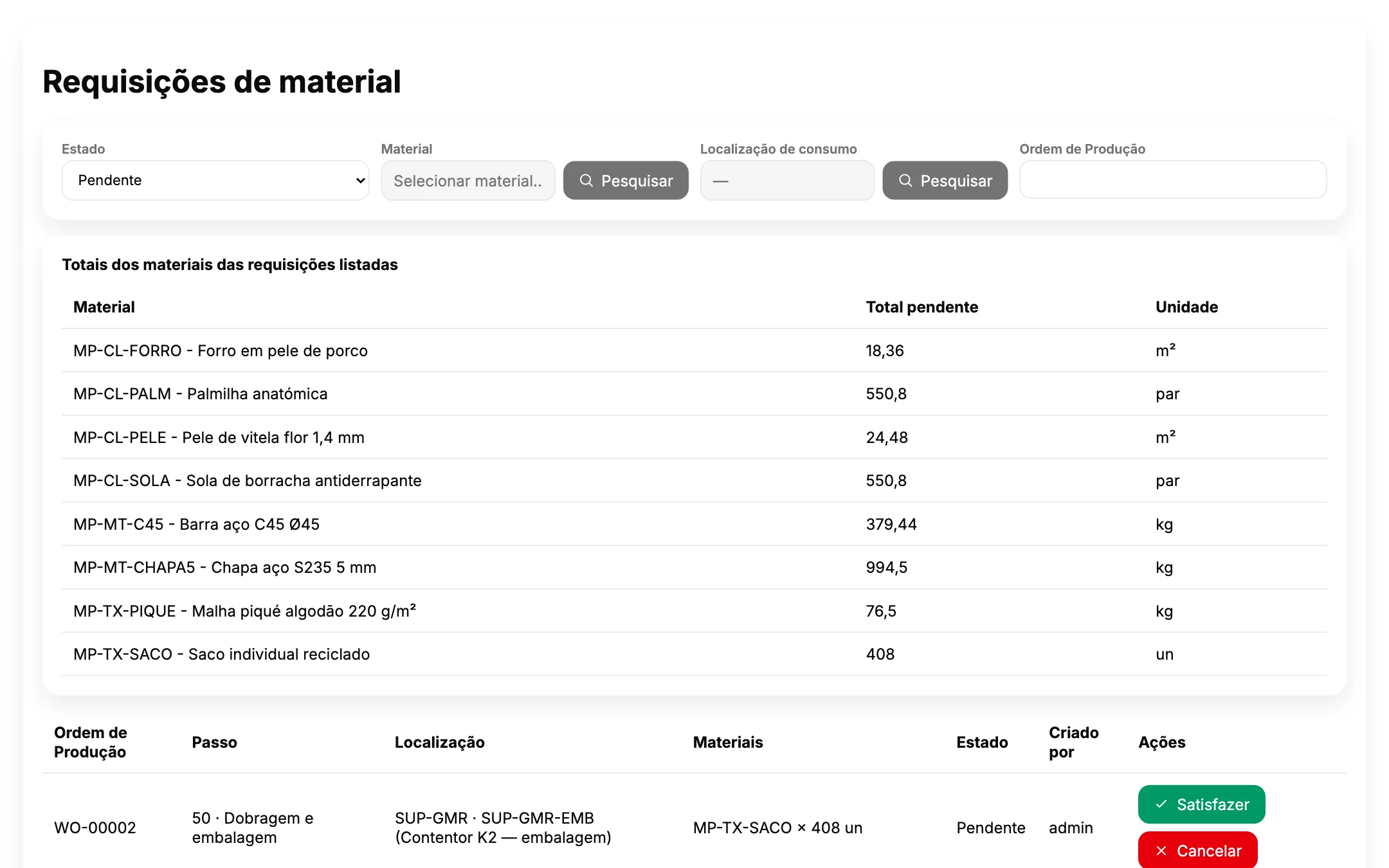Select MP-MT-CHAPA5 - Chapa aço S235 row

[x=694, y=567]
